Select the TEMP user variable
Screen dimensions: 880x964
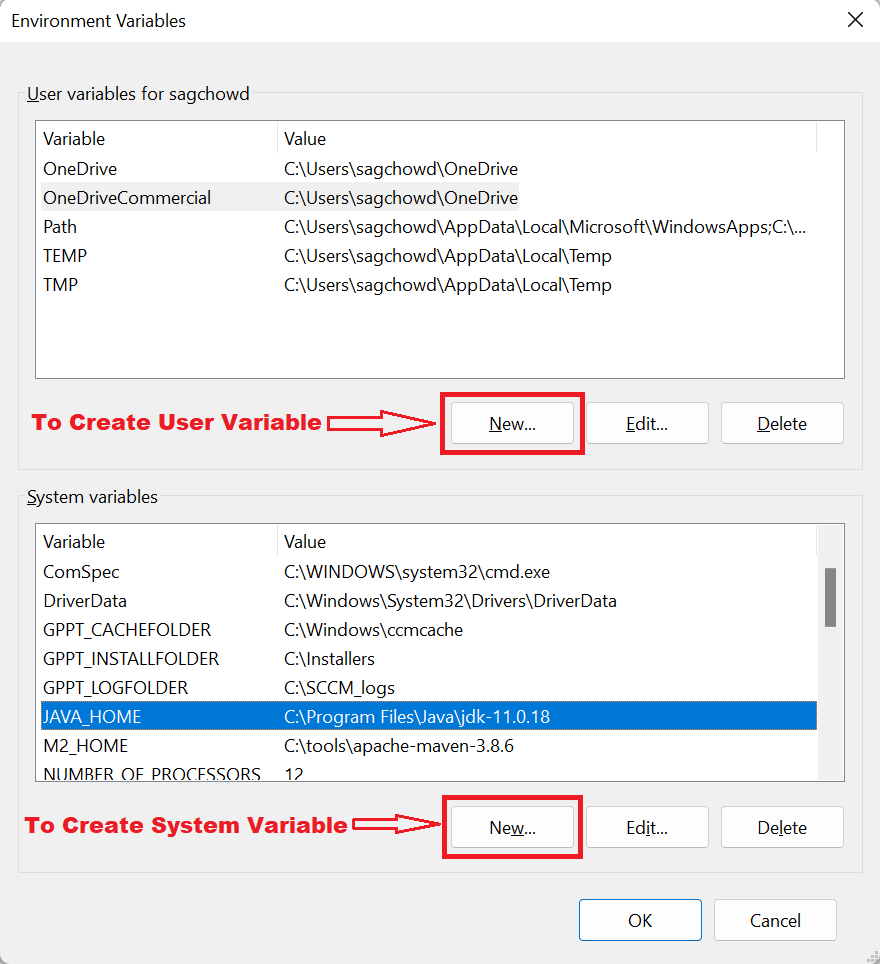coord(64,256)
